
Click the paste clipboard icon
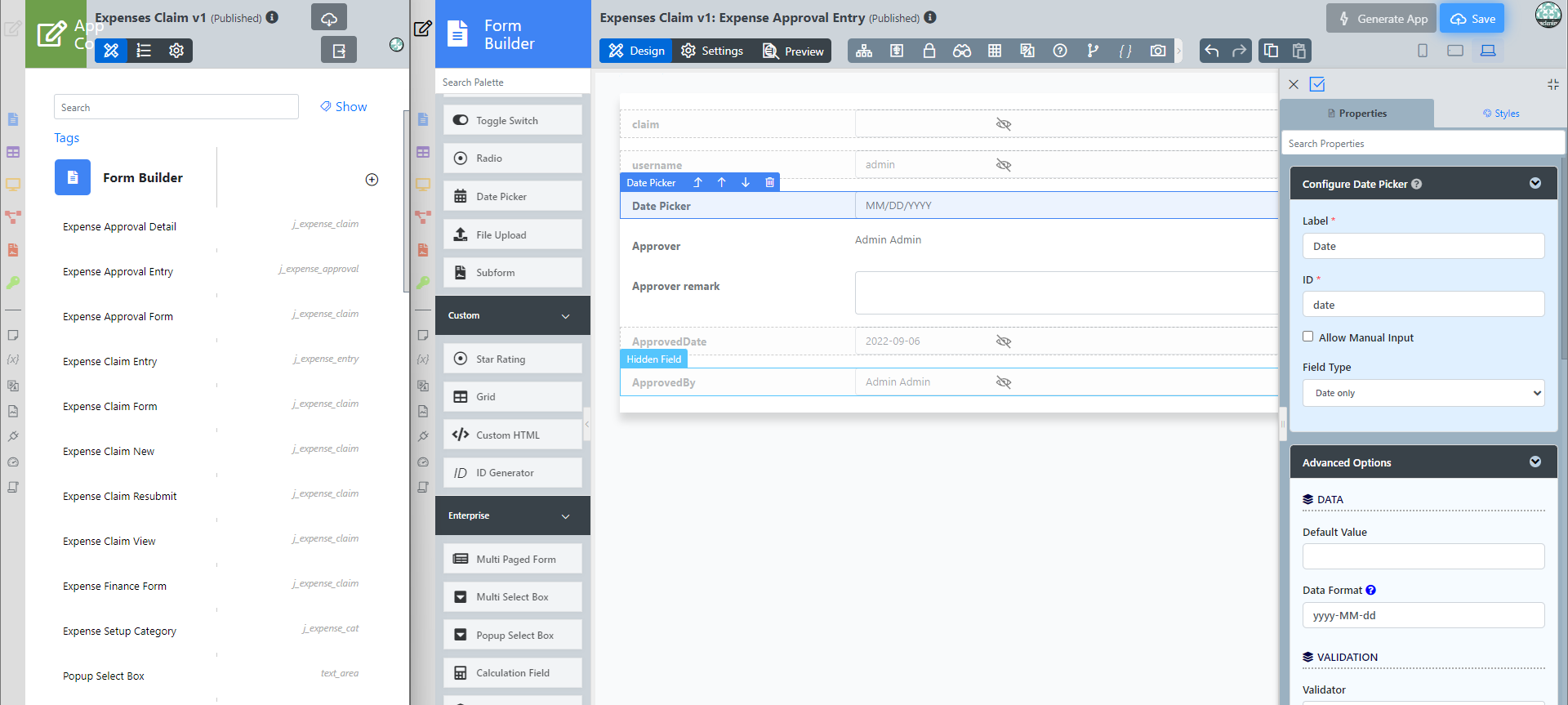point(1298,51)
